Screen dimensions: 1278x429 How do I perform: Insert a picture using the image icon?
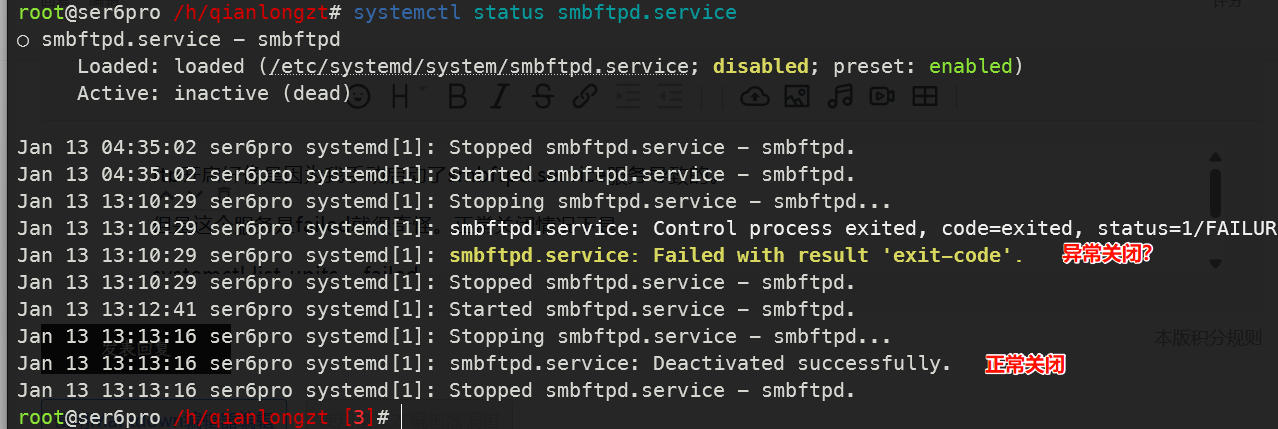pos(796,96)
